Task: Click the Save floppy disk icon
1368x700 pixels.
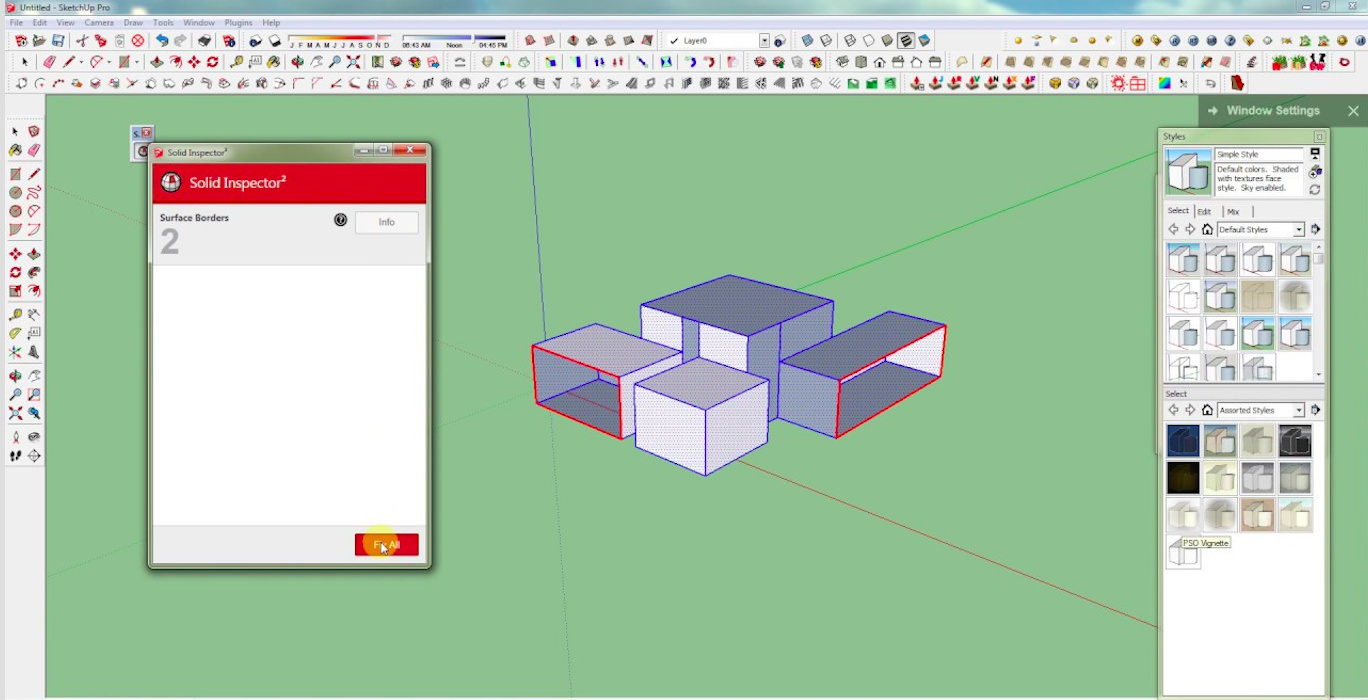Action: click(x=58, y=41)
